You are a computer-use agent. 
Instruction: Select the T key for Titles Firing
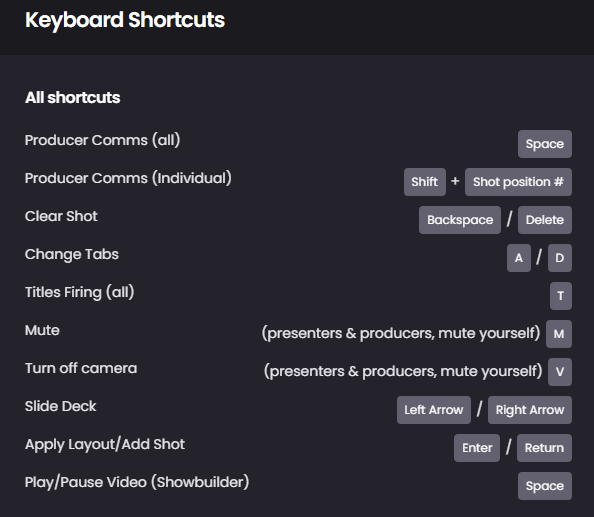561,296
